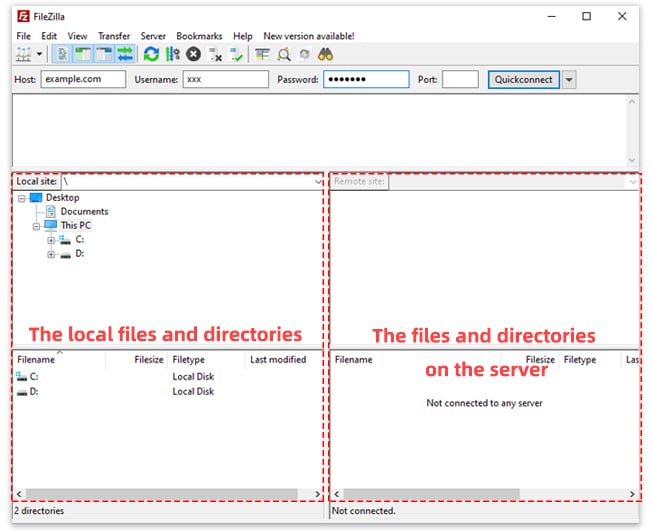Toggle message log display

(x=62, y=54)
